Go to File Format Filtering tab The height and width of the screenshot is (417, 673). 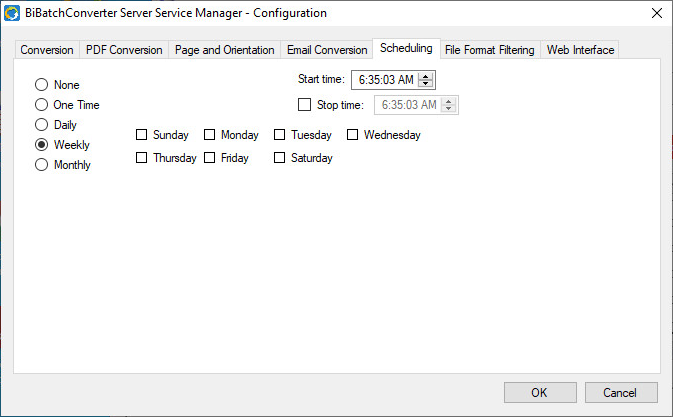[x=490, y=50]
